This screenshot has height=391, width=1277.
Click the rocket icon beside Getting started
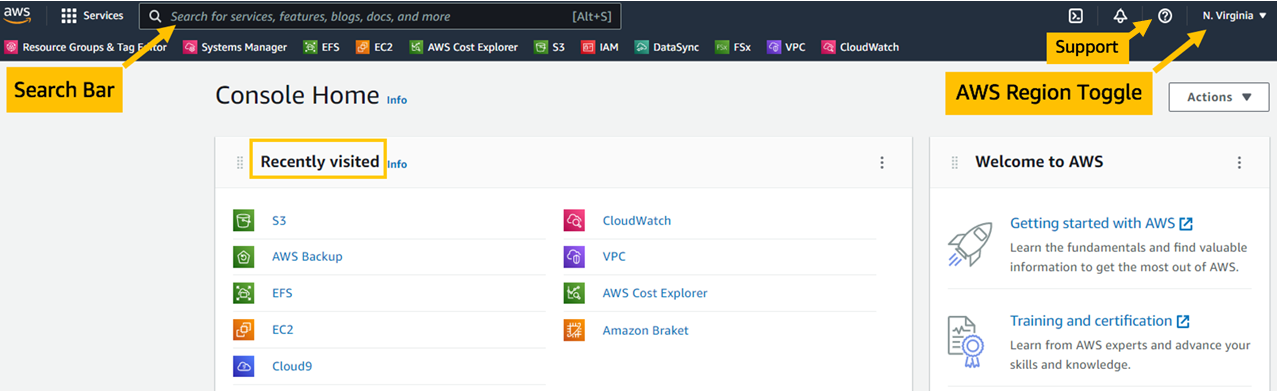tap(970, 246)
